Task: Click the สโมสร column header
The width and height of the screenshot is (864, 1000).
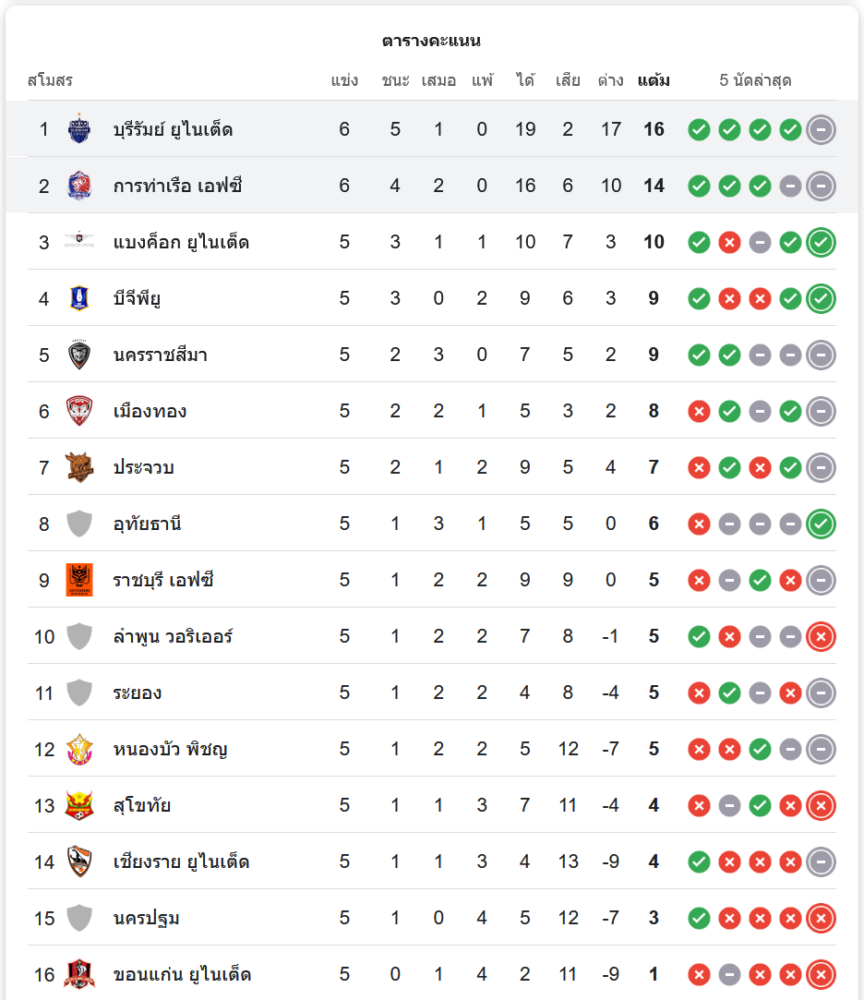Action: 50,80
